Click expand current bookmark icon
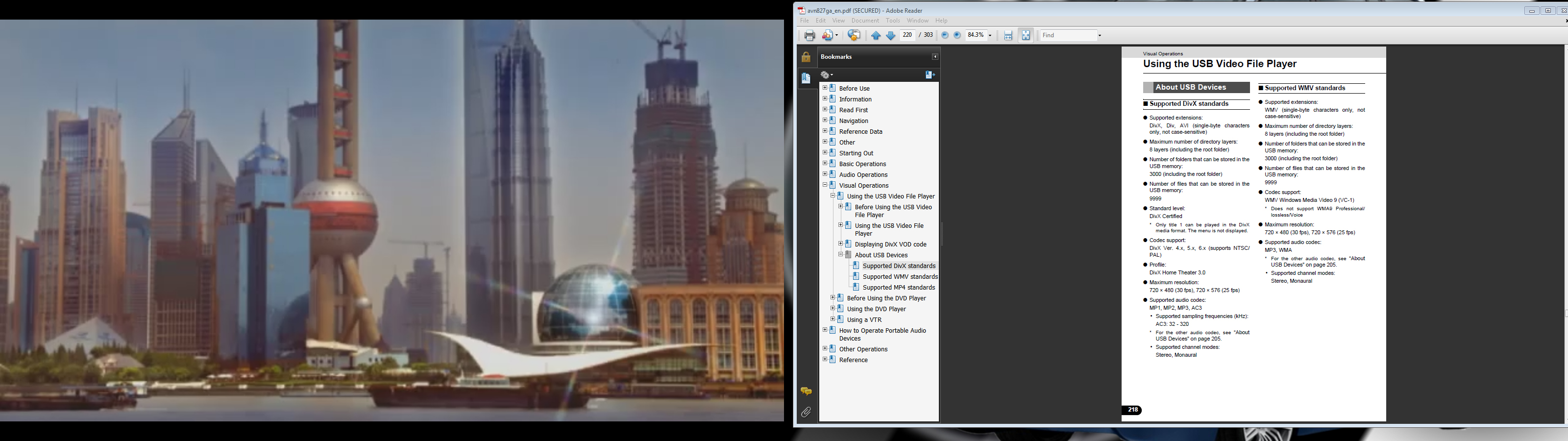Viewport: 1568px width, 441px height. coord(930,75)
